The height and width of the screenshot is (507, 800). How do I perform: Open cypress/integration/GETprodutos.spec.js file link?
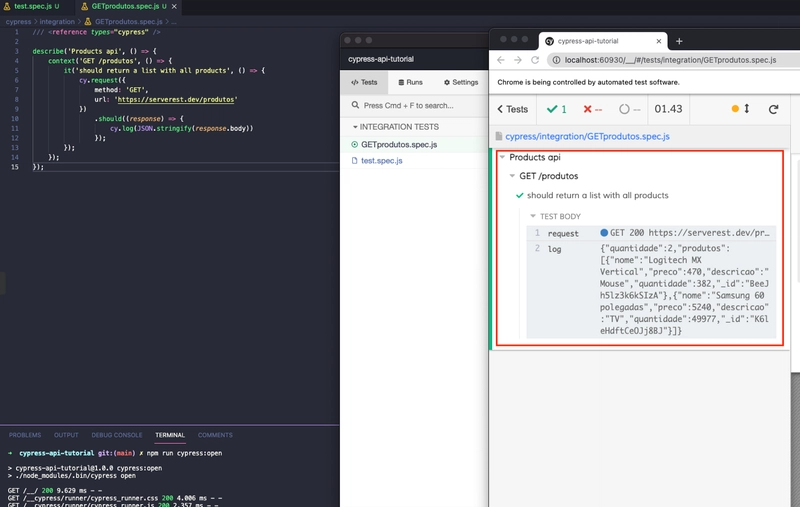point(587,136)
